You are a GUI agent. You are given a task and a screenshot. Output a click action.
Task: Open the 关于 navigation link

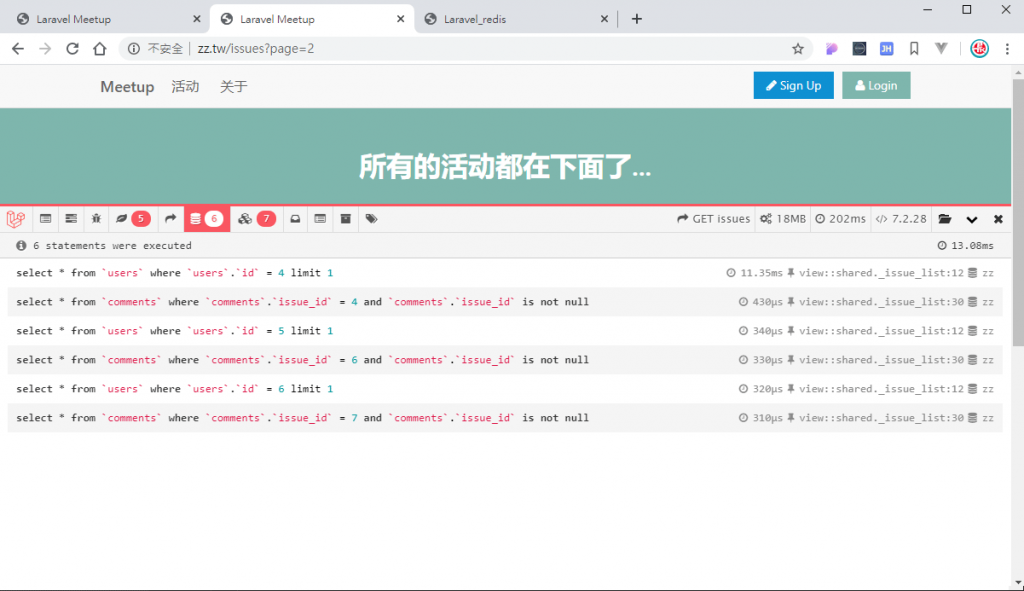click(234, 86)
